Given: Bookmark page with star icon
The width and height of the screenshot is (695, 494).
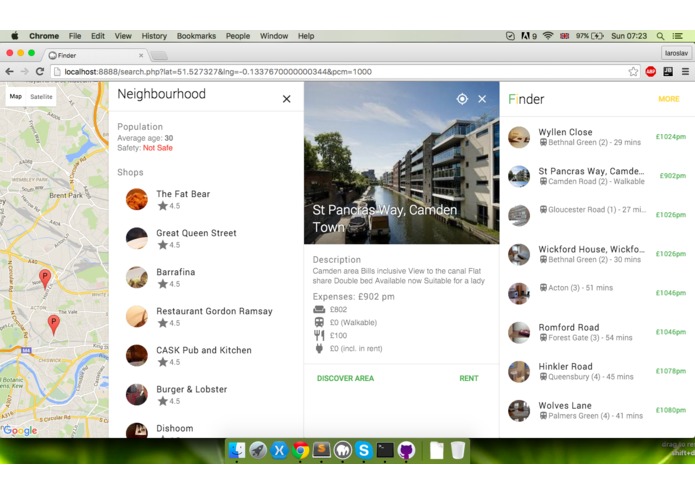Looking at the screenshot, I should tap(633, 71).
